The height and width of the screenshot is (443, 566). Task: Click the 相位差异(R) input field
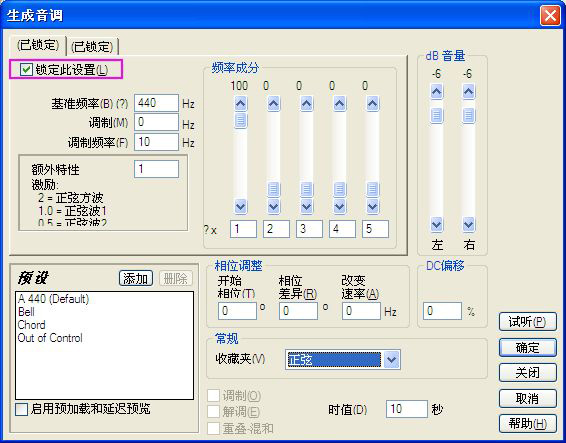click(298, 311)
